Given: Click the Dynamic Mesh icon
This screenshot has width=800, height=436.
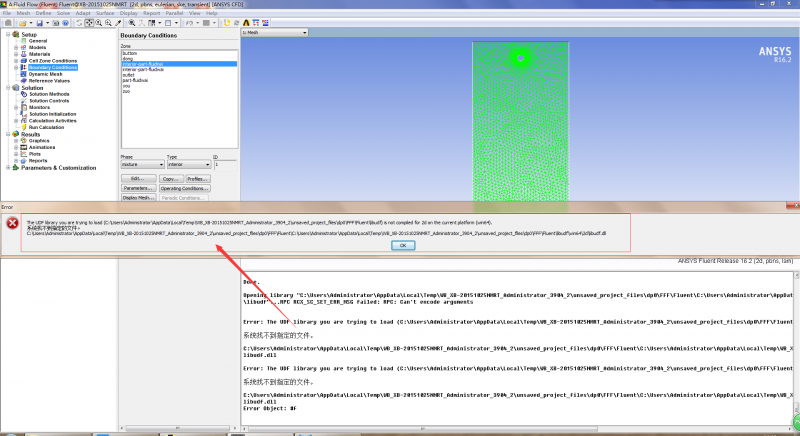Looking at the screenshot, I should click(x=23, y=74).
